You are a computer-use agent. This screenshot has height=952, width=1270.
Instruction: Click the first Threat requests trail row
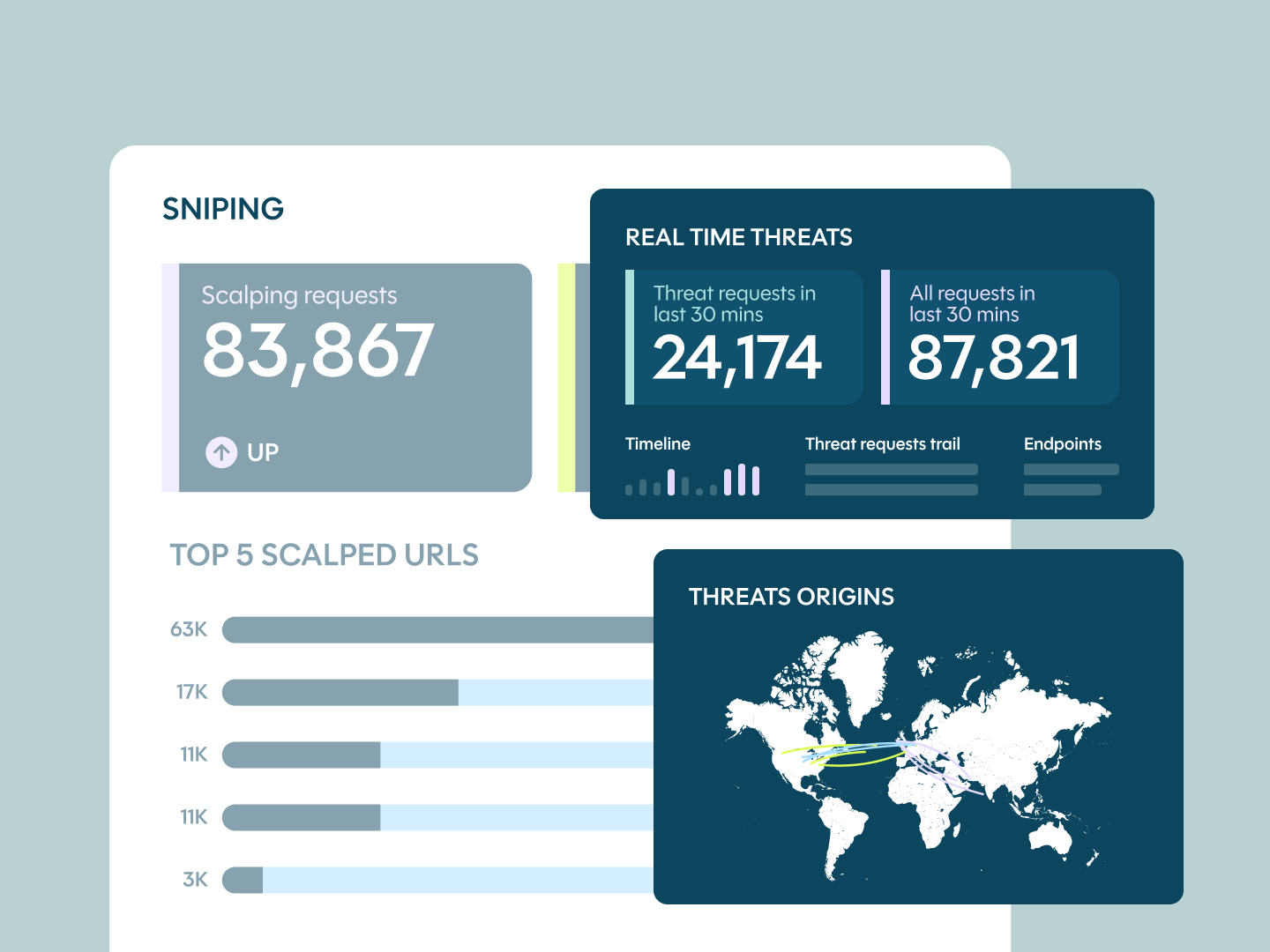(x=892, y=470)
